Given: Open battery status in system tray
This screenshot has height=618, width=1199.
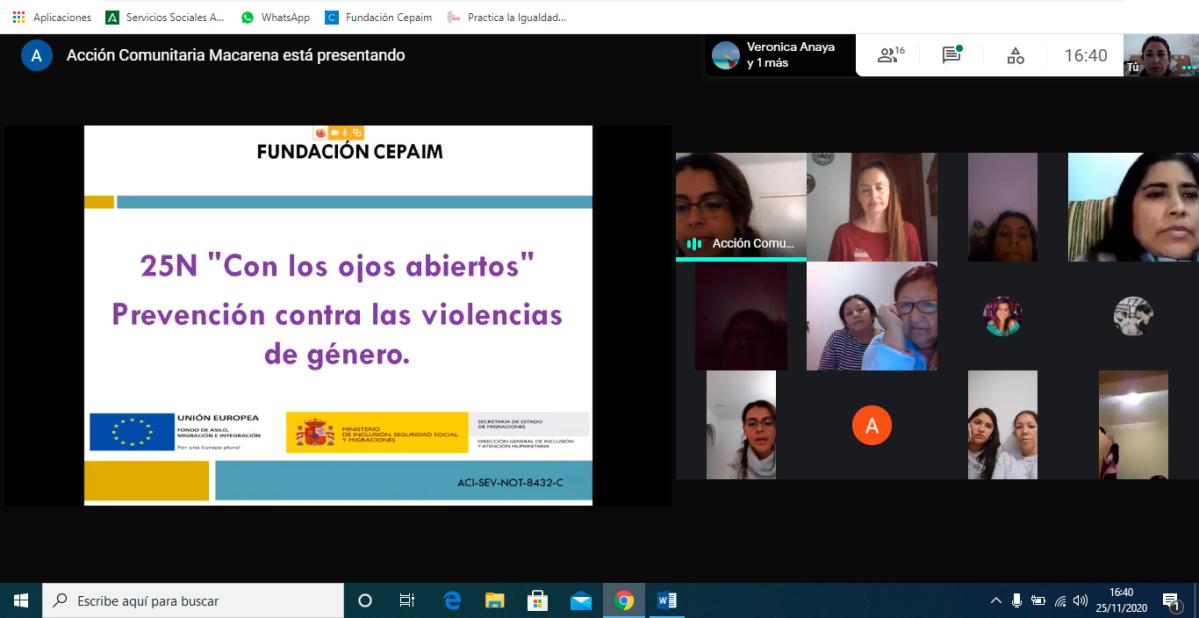Looking at the screenshot, I should (1038, 600).
